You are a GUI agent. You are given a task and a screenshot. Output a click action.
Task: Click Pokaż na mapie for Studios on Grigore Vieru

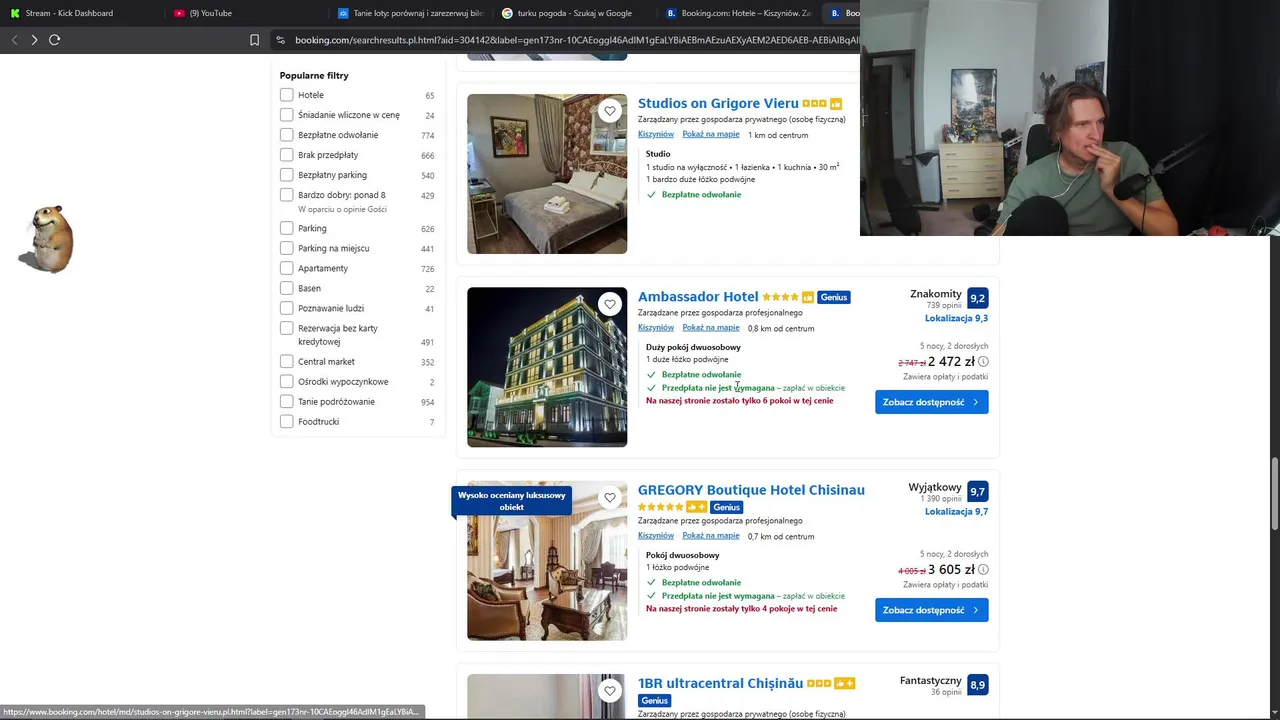coord(711,134)
